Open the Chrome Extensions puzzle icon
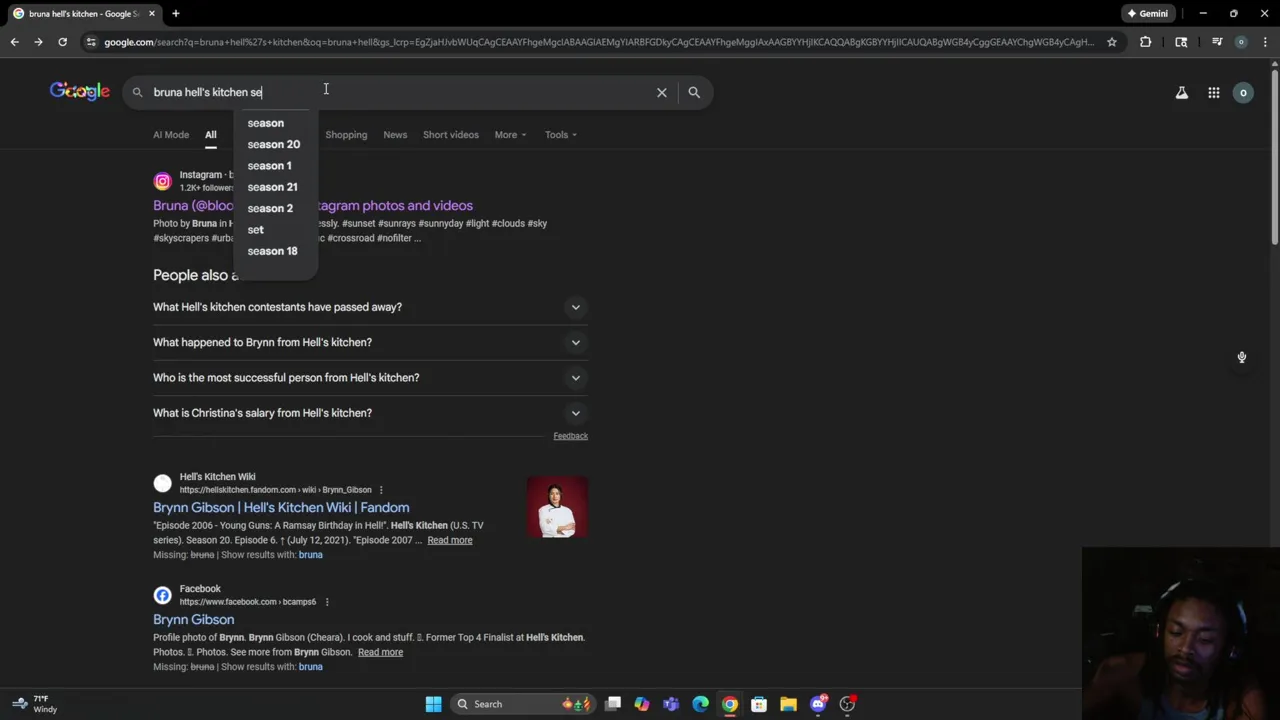Screen dimensions: 1280x720 [1145, 42]
